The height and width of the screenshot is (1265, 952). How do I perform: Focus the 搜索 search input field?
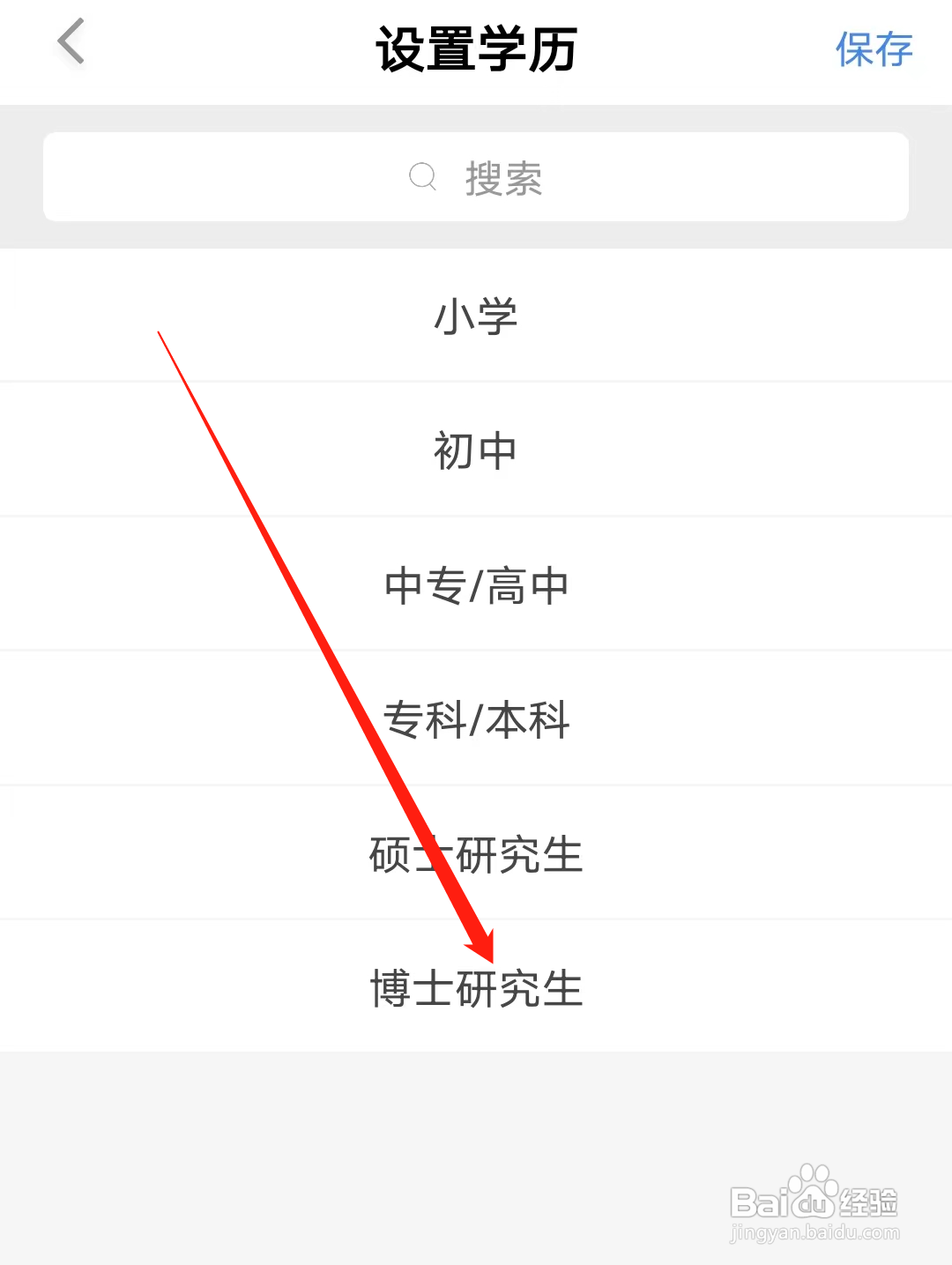pyautogui.click(x=476, y=176)
